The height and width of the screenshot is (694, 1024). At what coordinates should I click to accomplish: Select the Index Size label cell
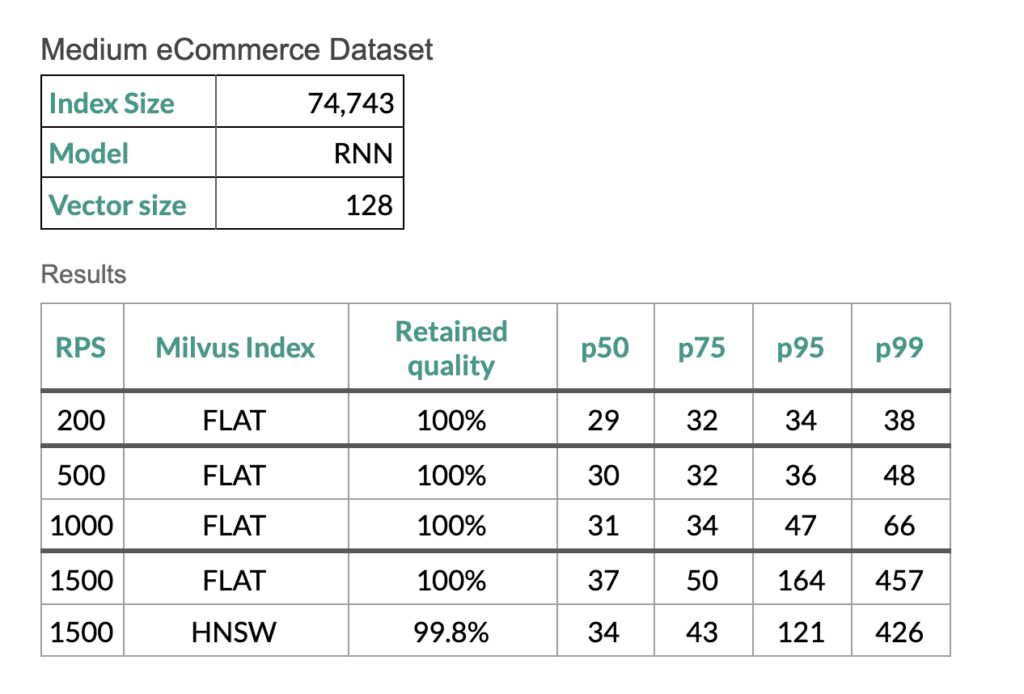111,104
